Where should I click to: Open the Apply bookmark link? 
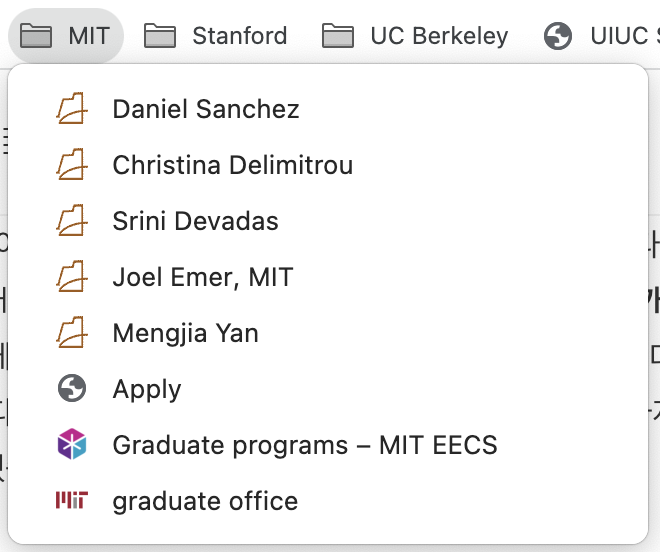tap(328, 388)
